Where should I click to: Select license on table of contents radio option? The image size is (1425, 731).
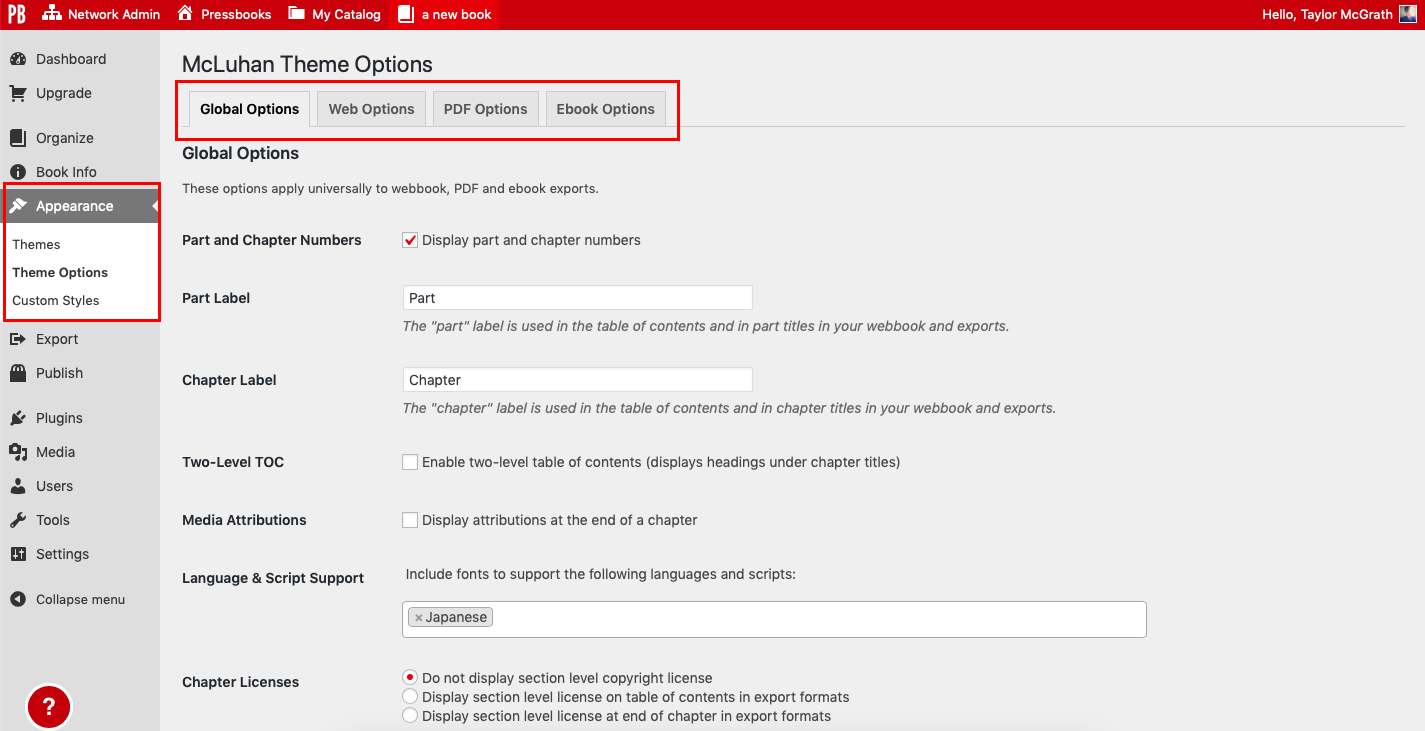tap(410, 697)
